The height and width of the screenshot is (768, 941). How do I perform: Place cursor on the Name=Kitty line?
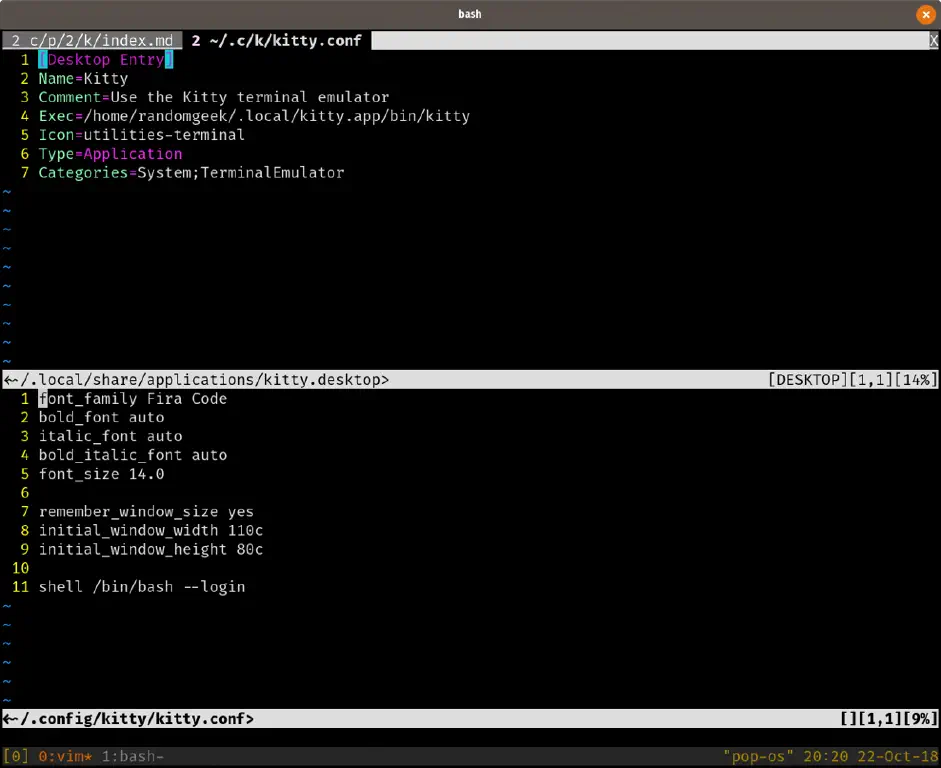[83, 79]
